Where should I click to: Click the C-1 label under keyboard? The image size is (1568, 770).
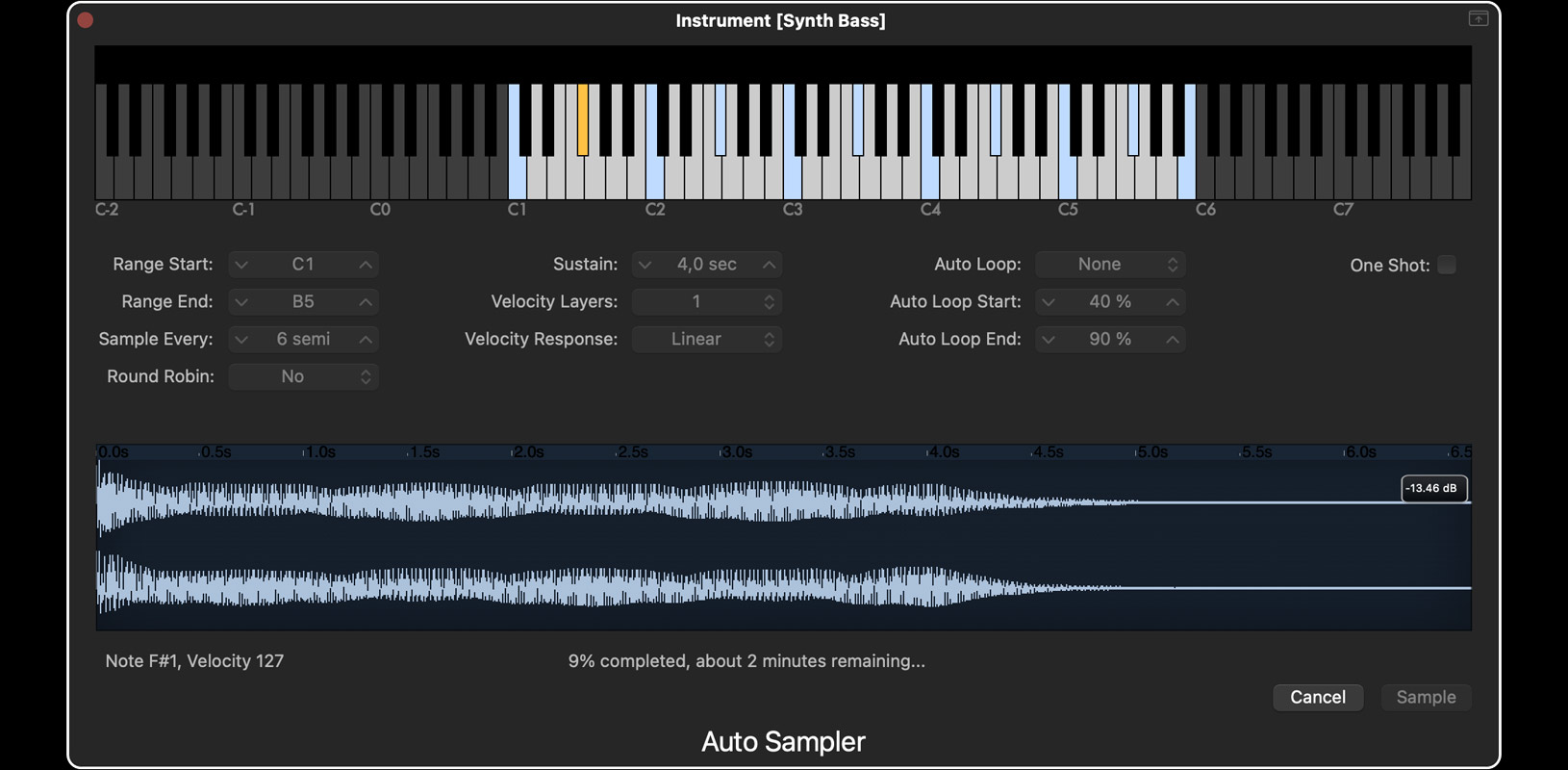pyautogui.click(x=243, y=210)
